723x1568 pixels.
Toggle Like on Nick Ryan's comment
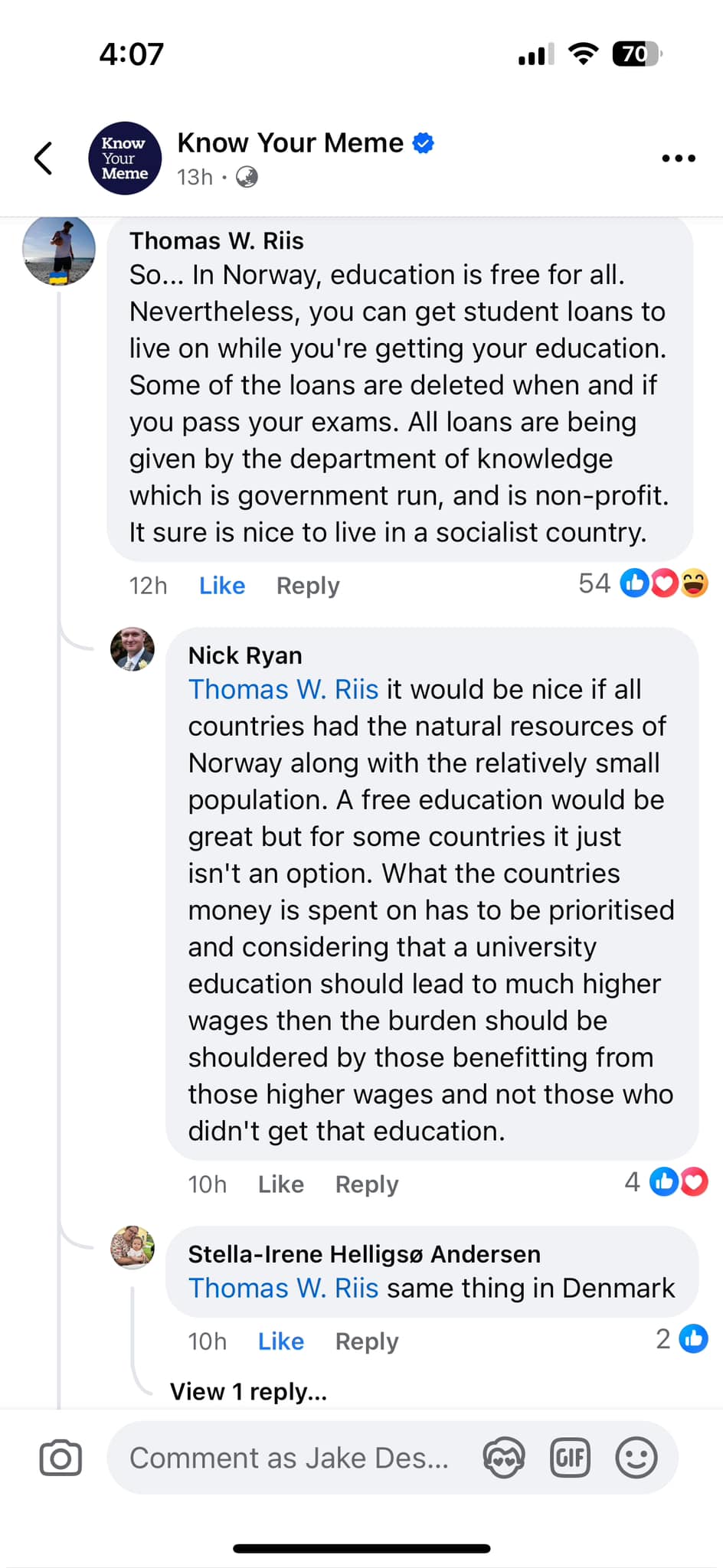click(x=281, y=1184)
